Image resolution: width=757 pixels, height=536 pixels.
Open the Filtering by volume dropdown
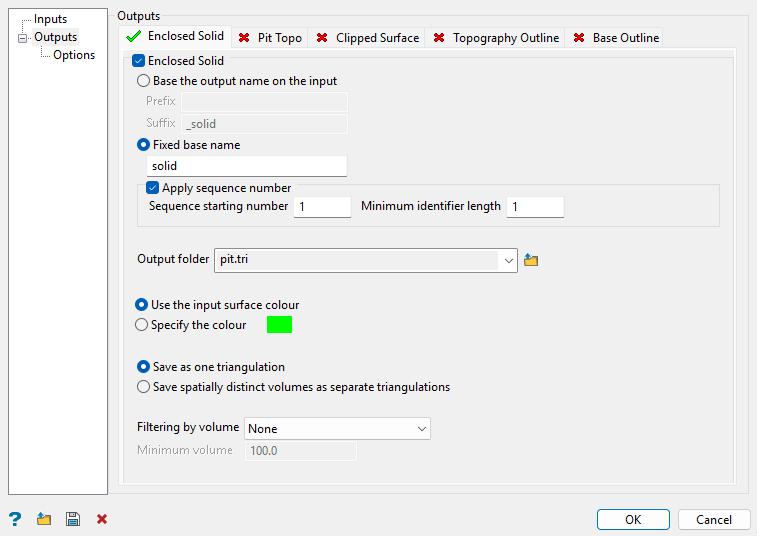click(x=420, y=428)
